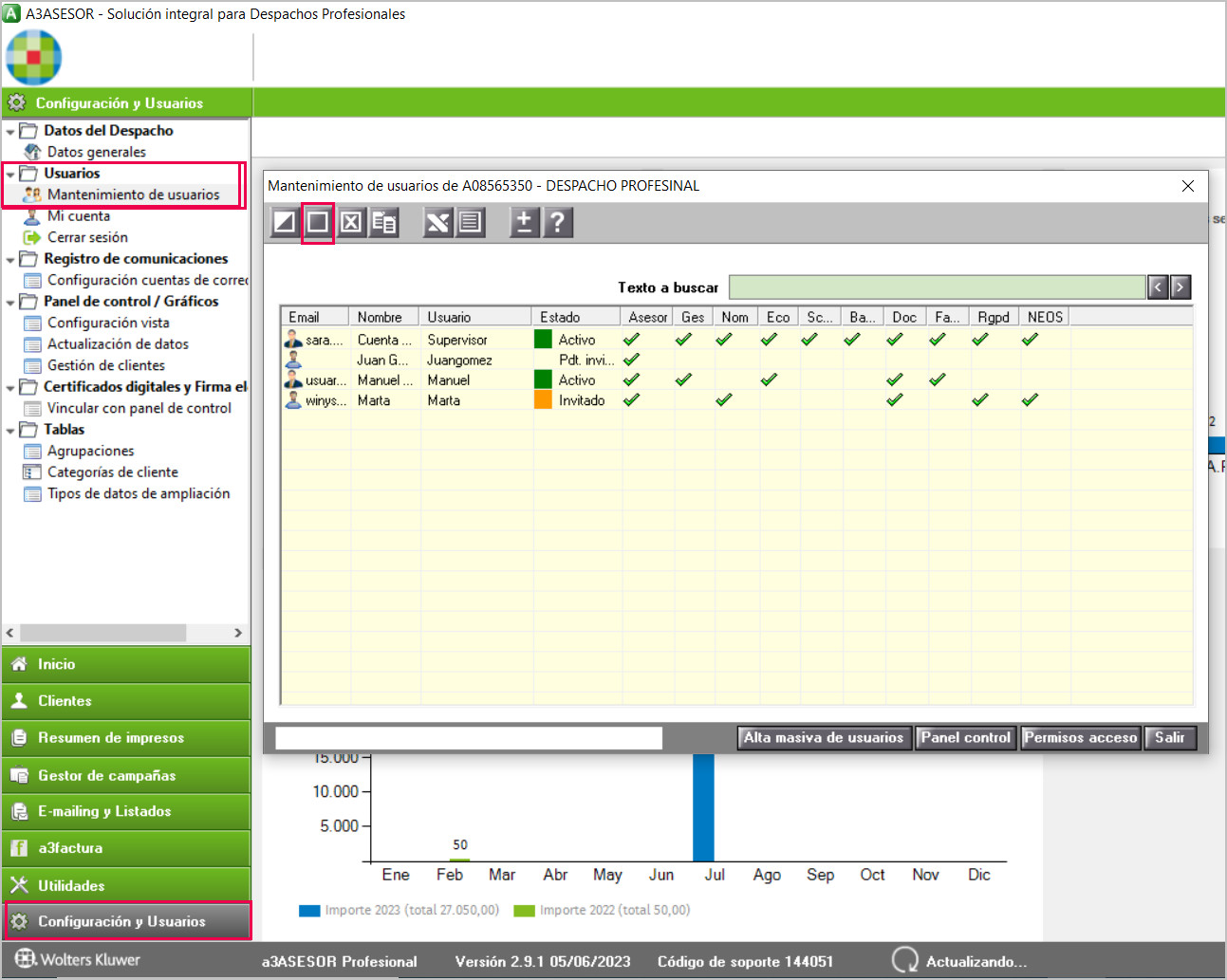Collapse the Tablas tree node

click(10, 431)
